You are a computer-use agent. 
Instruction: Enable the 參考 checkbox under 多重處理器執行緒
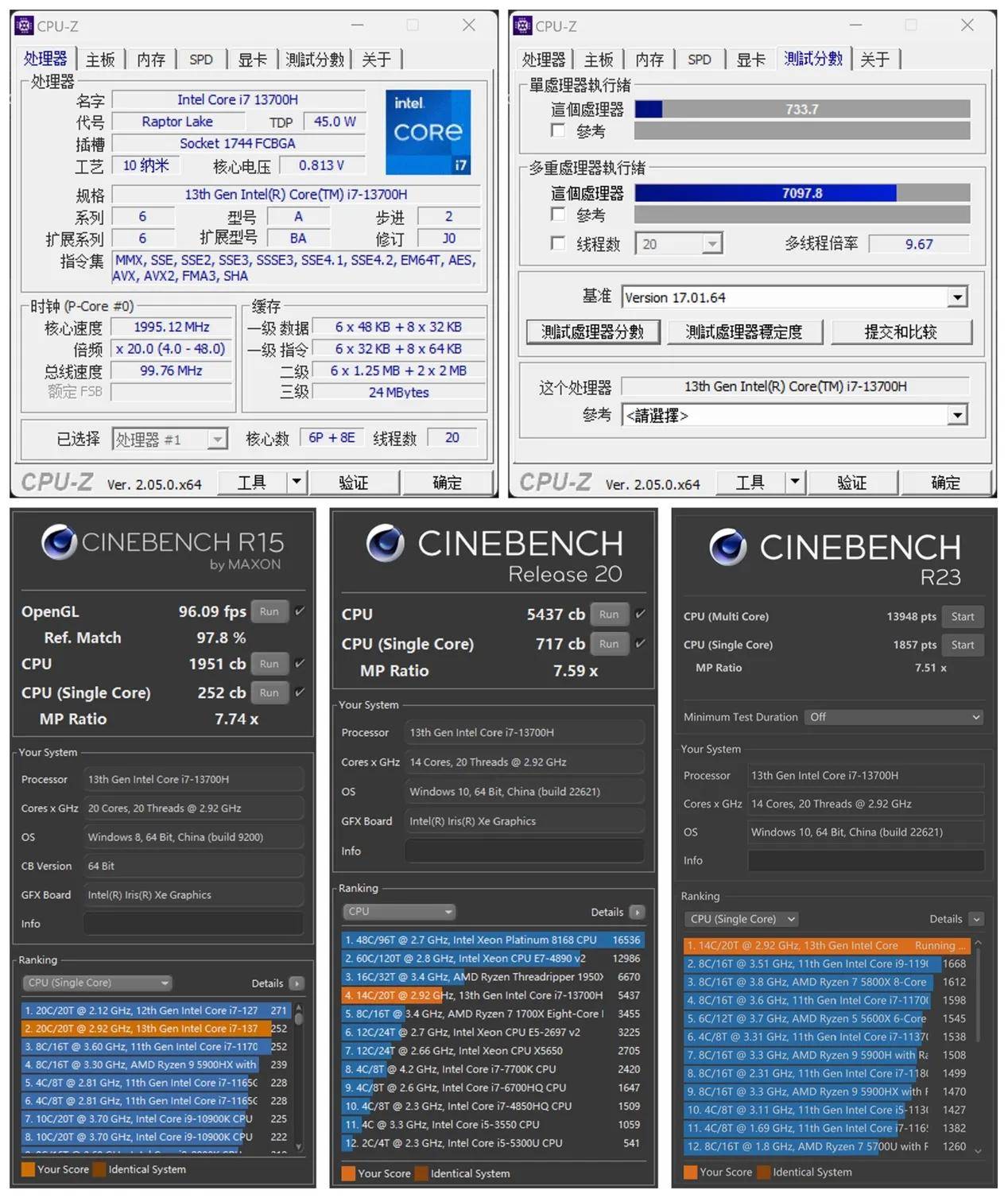point(557,215)
